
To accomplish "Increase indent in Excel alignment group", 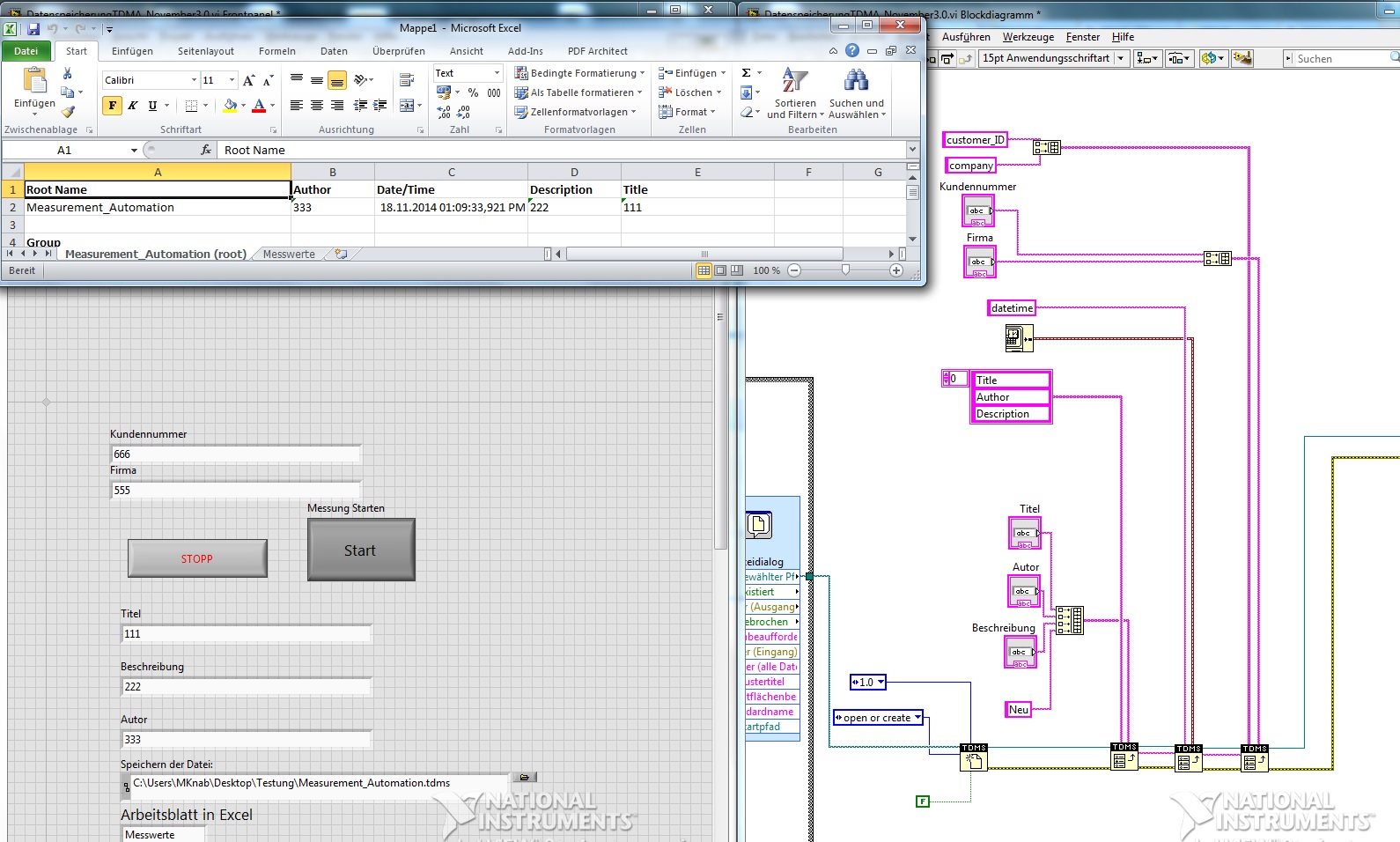I will coord(379,106).
